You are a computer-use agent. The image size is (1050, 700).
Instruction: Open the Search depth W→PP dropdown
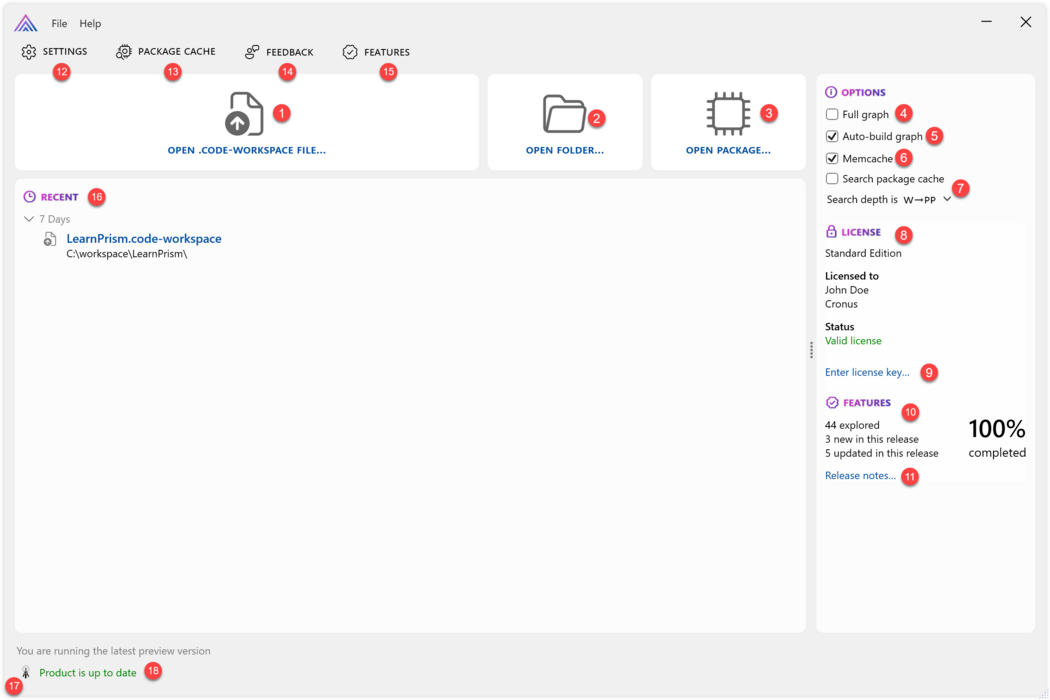(x=927, y=200)
